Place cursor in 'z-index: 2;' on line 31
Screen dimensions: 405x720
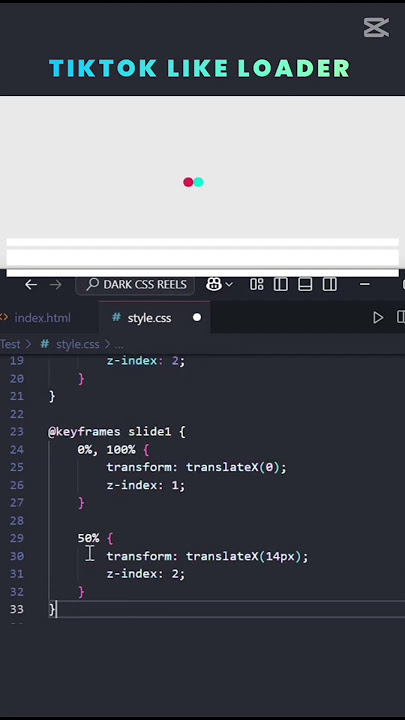[x=146, y=574]
